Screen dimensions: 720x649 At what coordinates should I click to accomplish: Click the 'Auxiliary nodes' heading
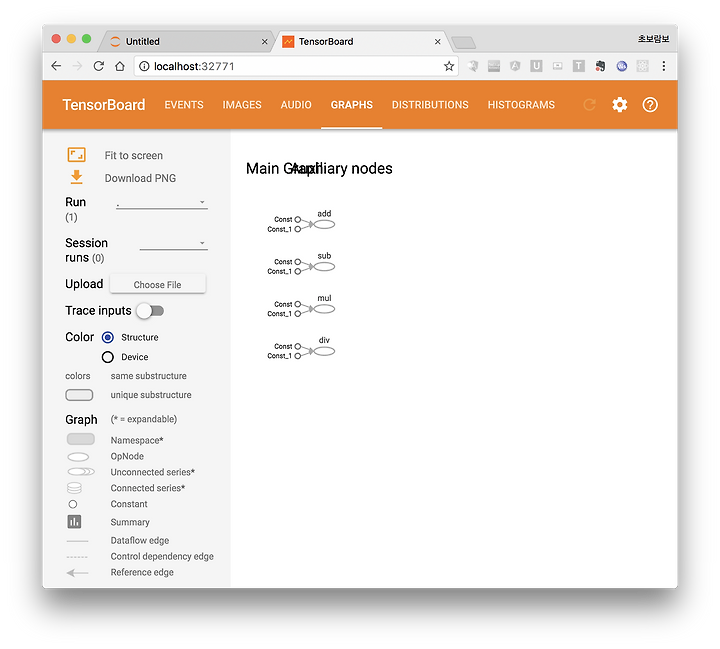342,169
